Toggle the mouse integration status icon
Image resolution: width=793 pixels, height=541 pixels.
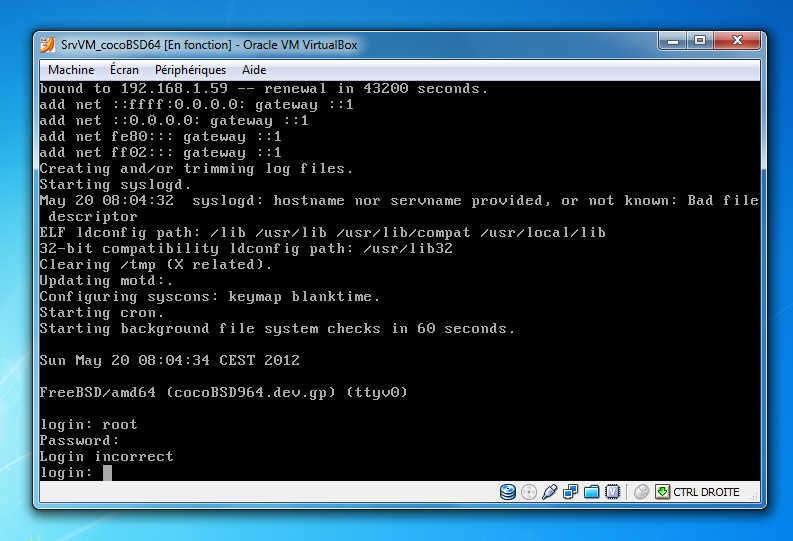coord(641,492)
